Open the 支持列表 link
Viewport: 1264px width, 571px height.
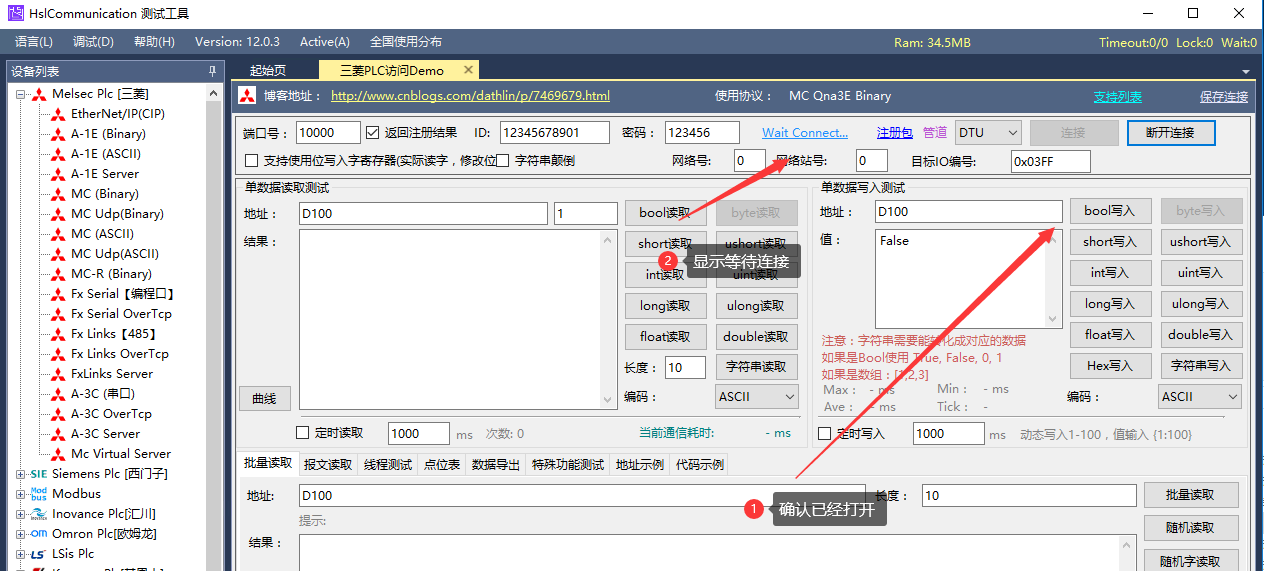[1117, 97]
